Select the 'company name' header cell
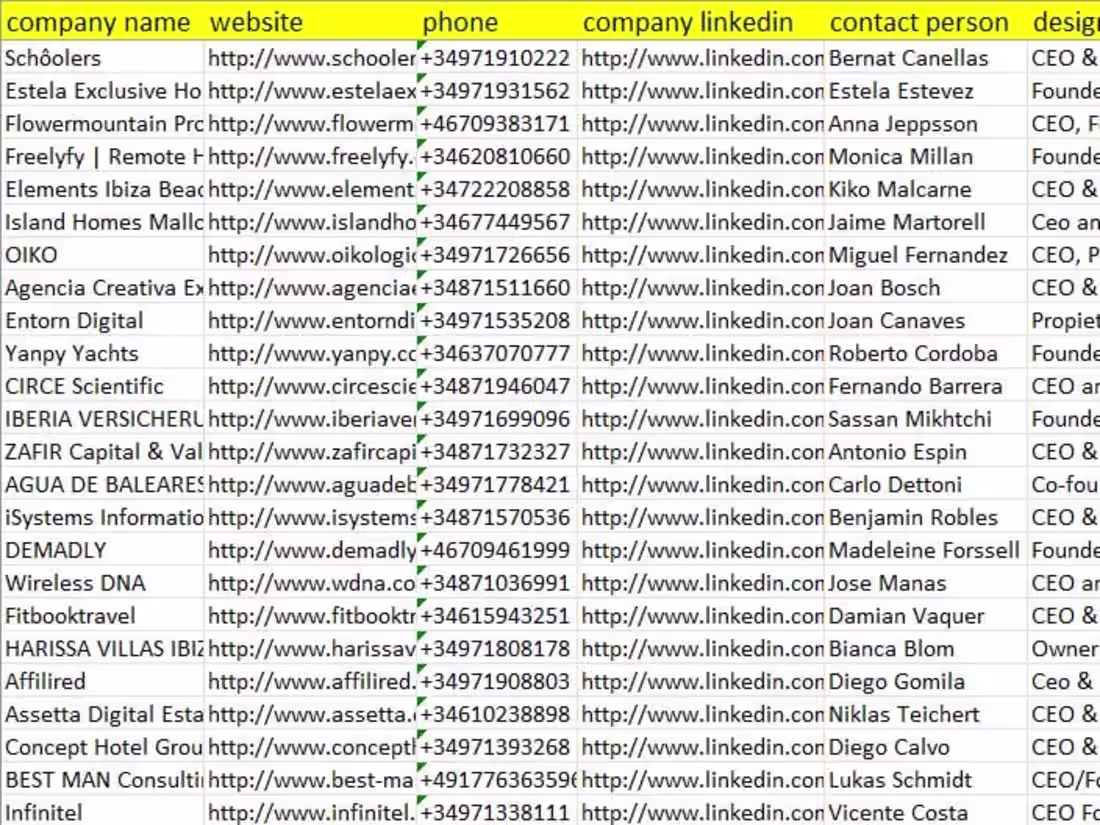Viewport: 1100px width, 825px height. (x=103, y=22)
